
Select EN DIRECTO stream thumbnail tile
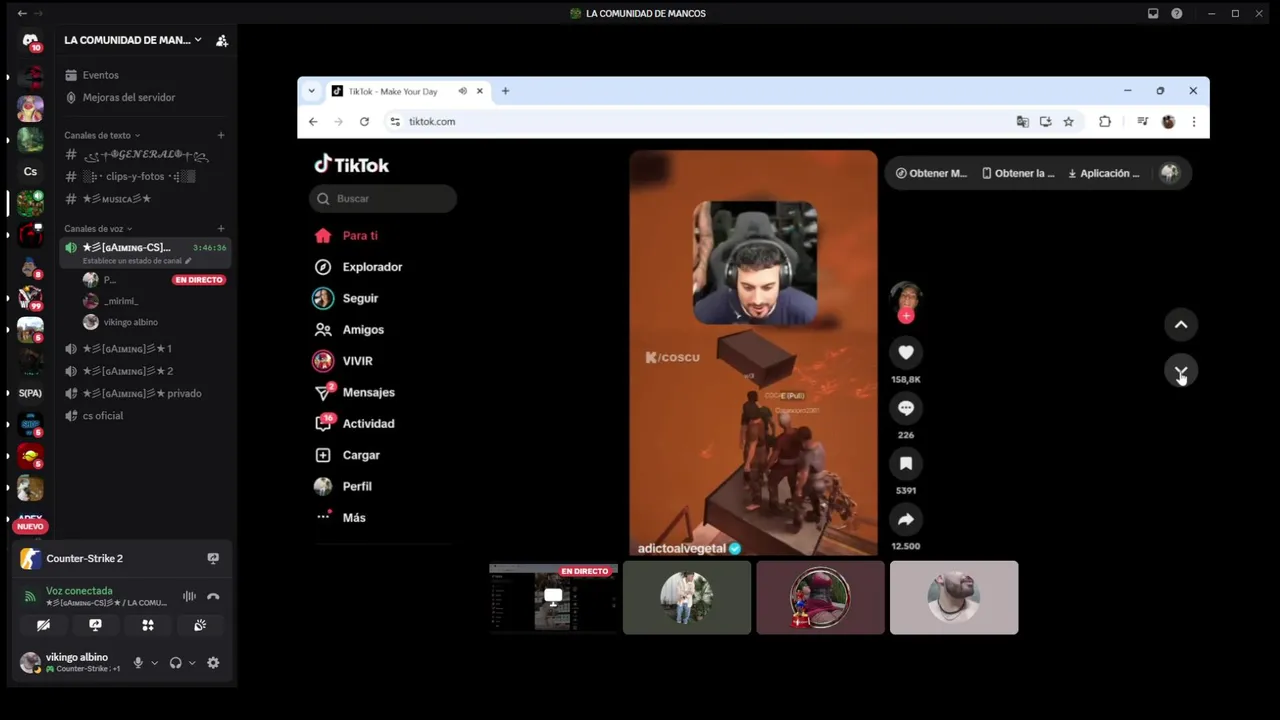[553, 597]
